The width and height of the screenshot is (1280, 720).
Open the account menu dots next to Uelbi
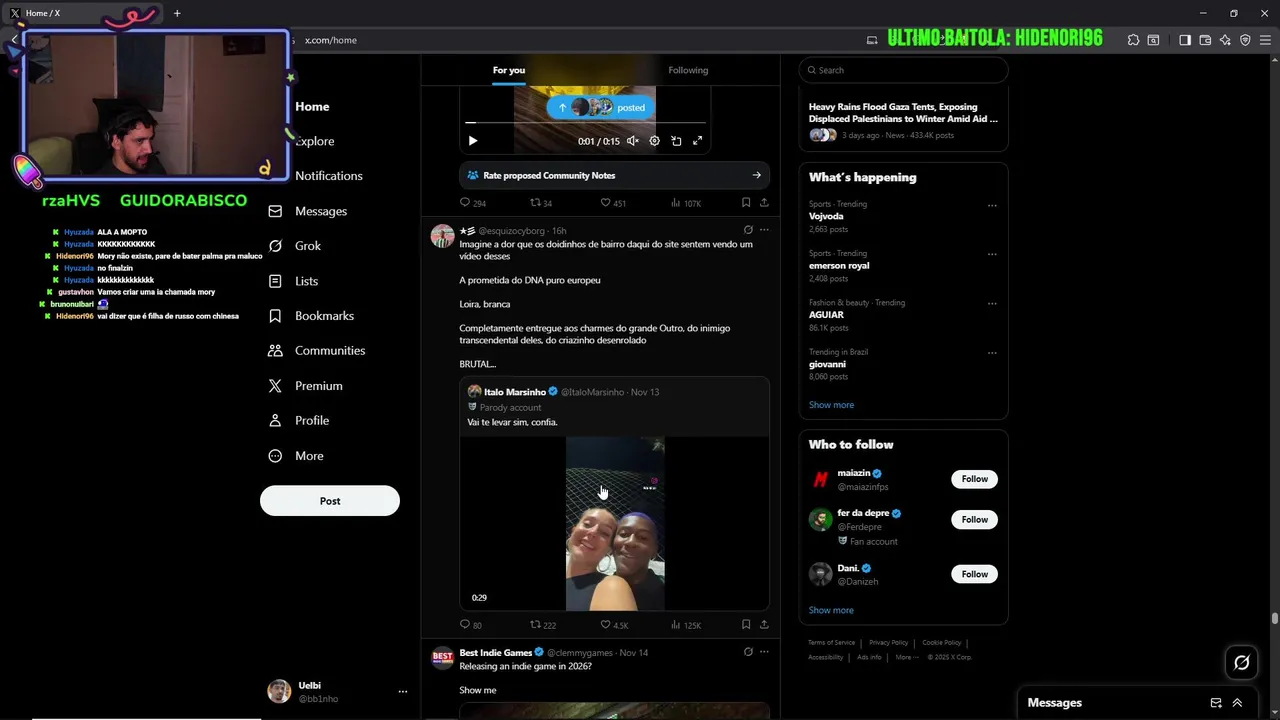403,692
